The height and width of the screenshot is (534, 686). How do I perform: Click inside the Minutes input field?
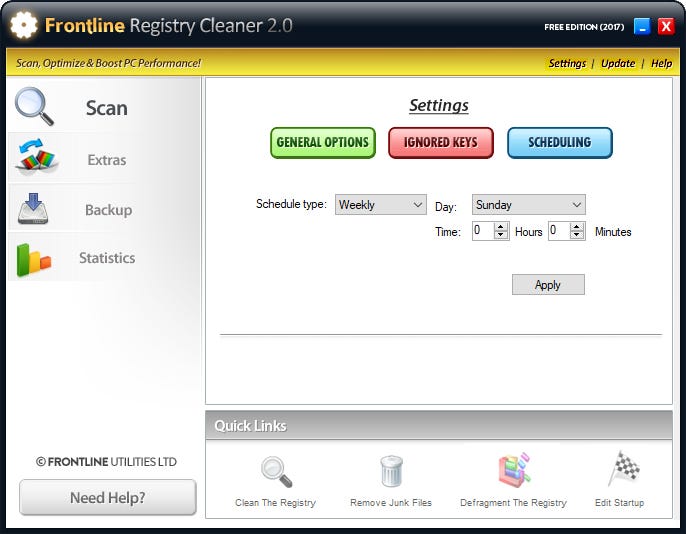[x=560, y=231]
